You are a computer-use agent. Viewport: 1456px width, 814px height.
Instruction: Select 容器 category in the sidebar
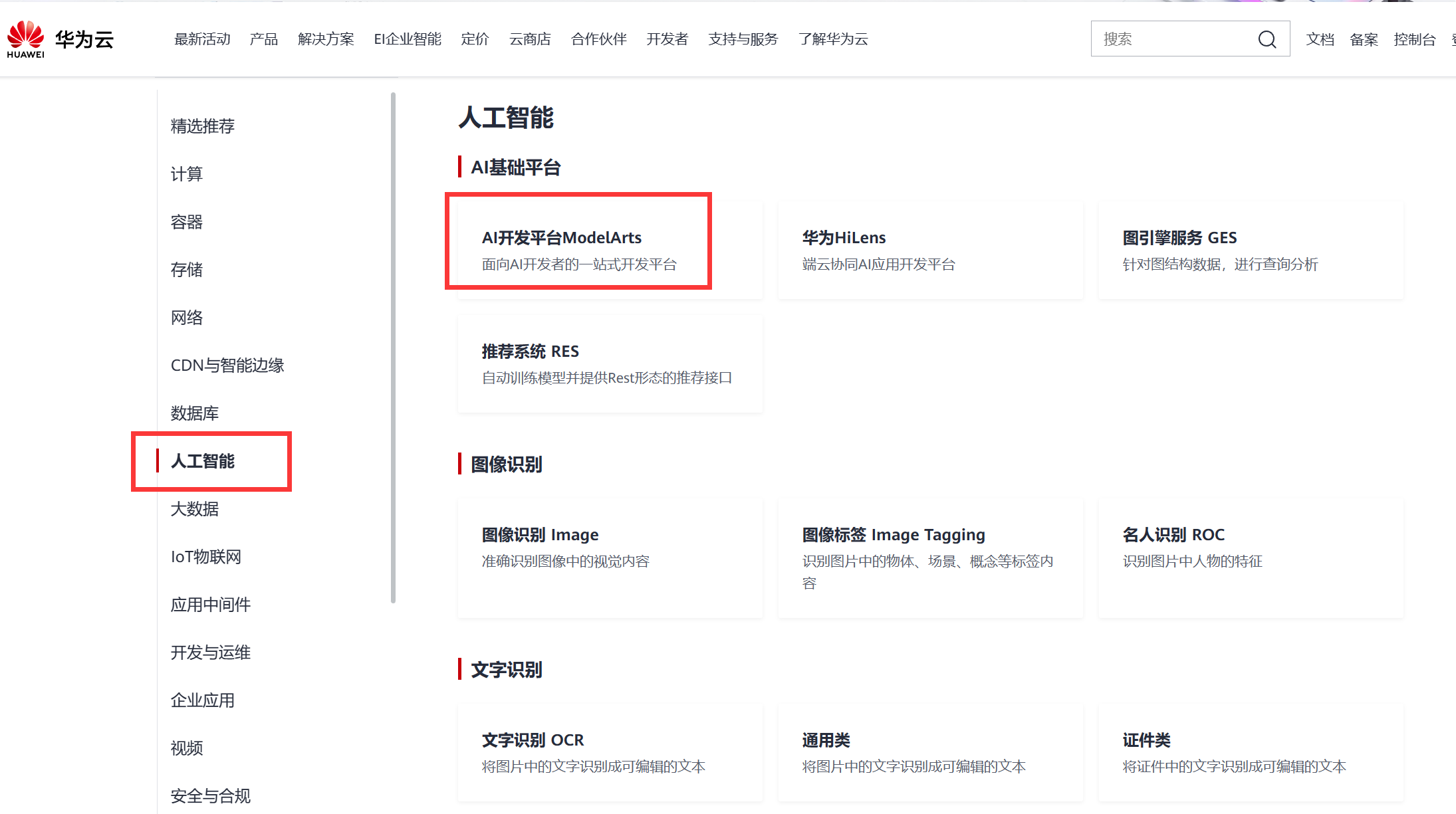pyautogui.click(x=186, y=222)
